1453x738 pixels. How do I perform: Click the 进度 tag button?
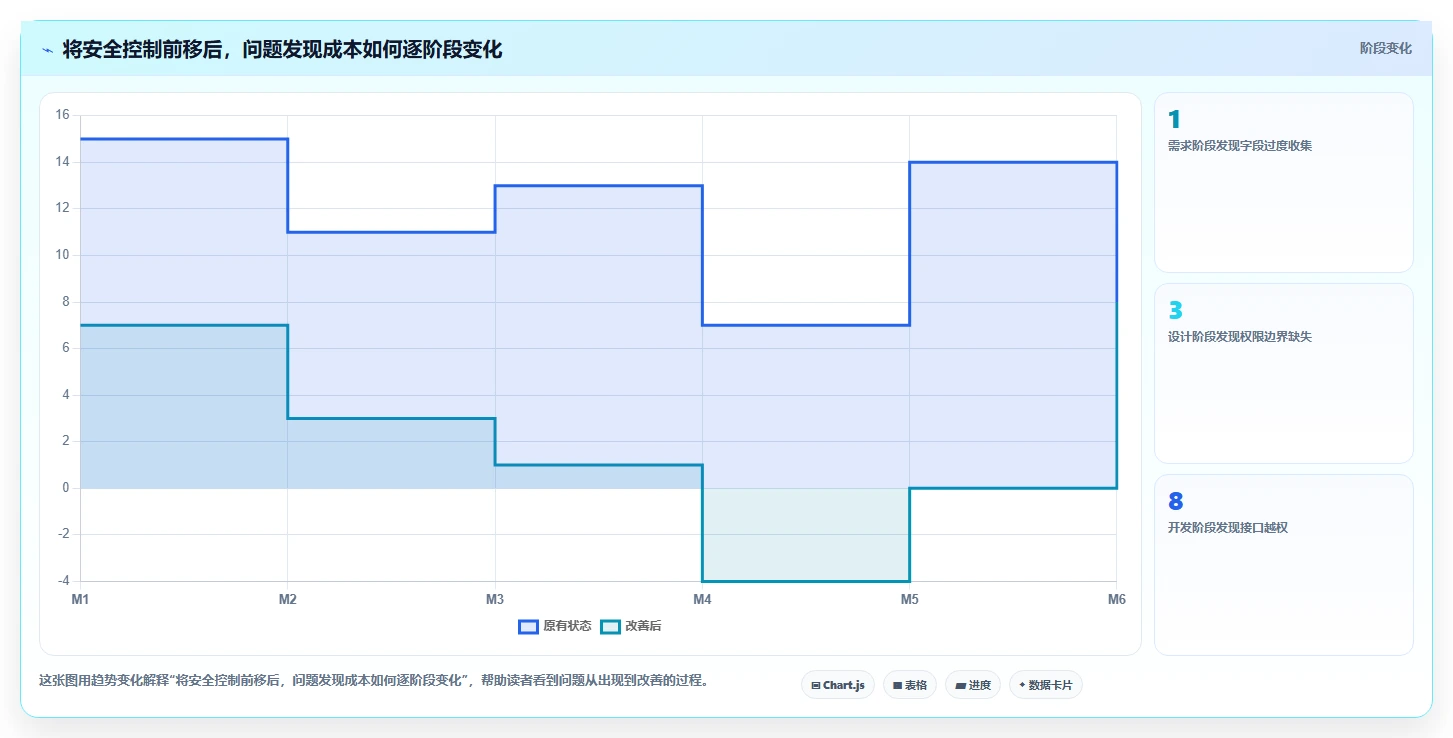972,685
